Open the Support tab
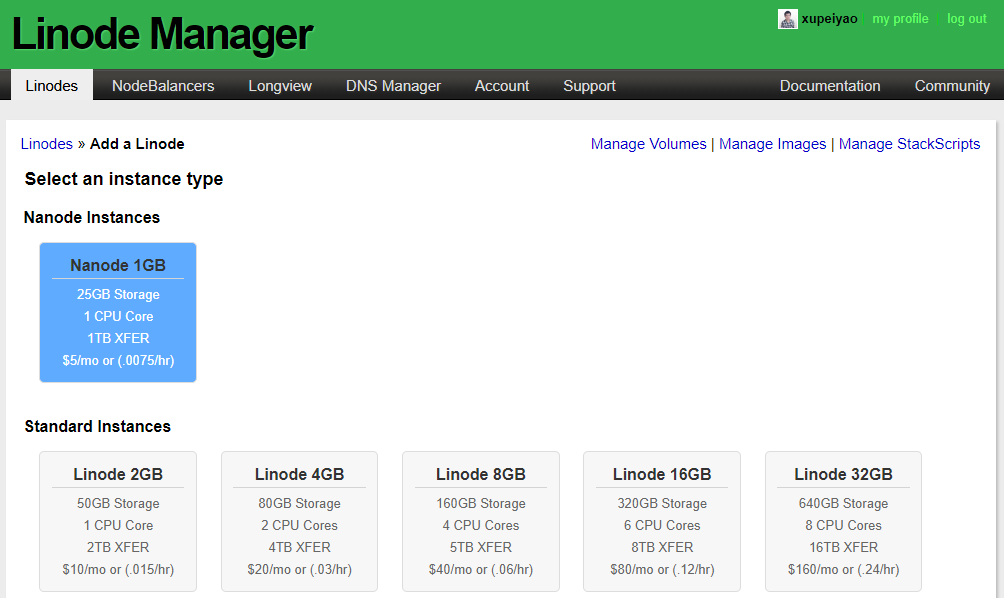Viewport: 1004px width, 598px height. pos(589,86)
